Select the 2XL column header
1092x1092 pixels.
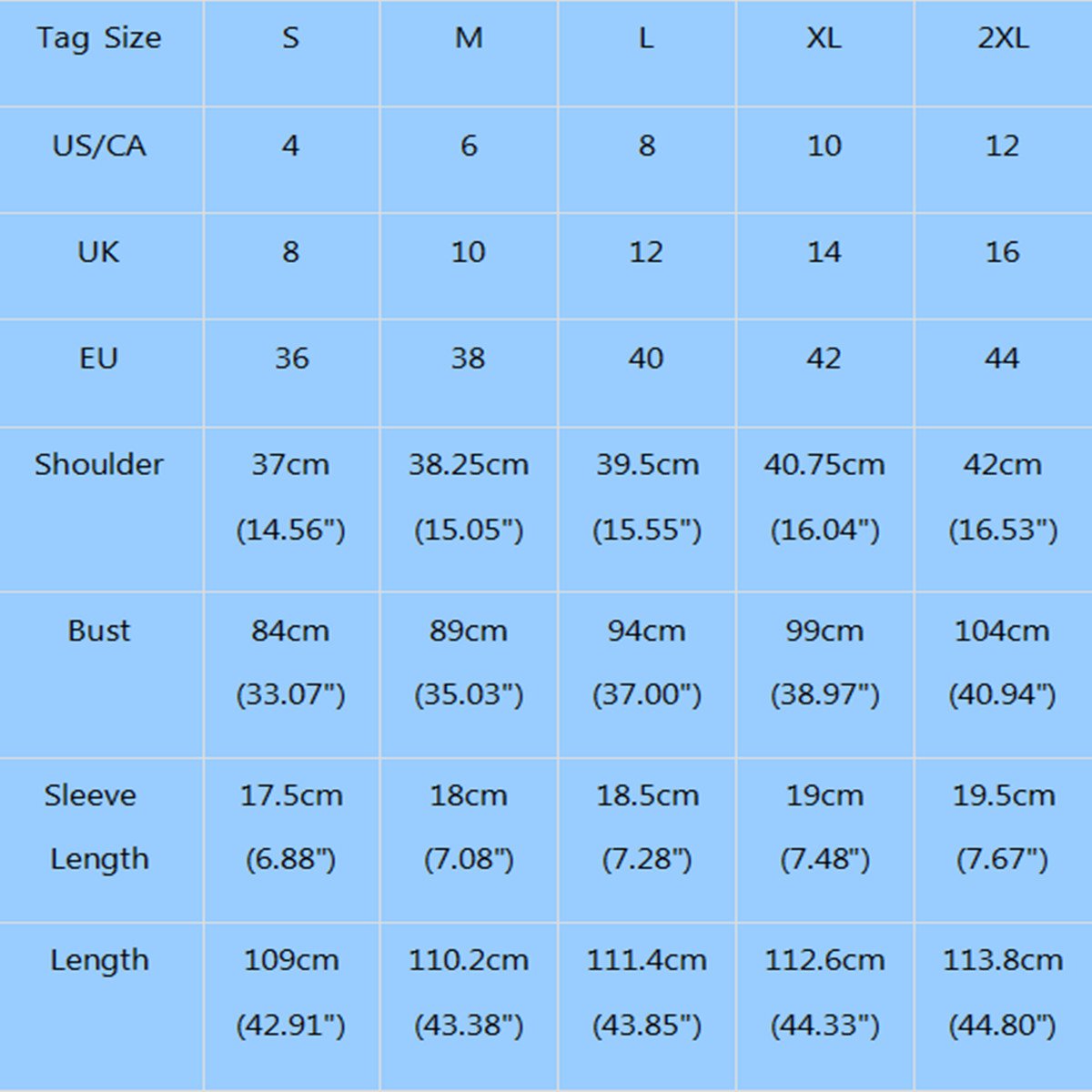click(x=1003, y=38)
